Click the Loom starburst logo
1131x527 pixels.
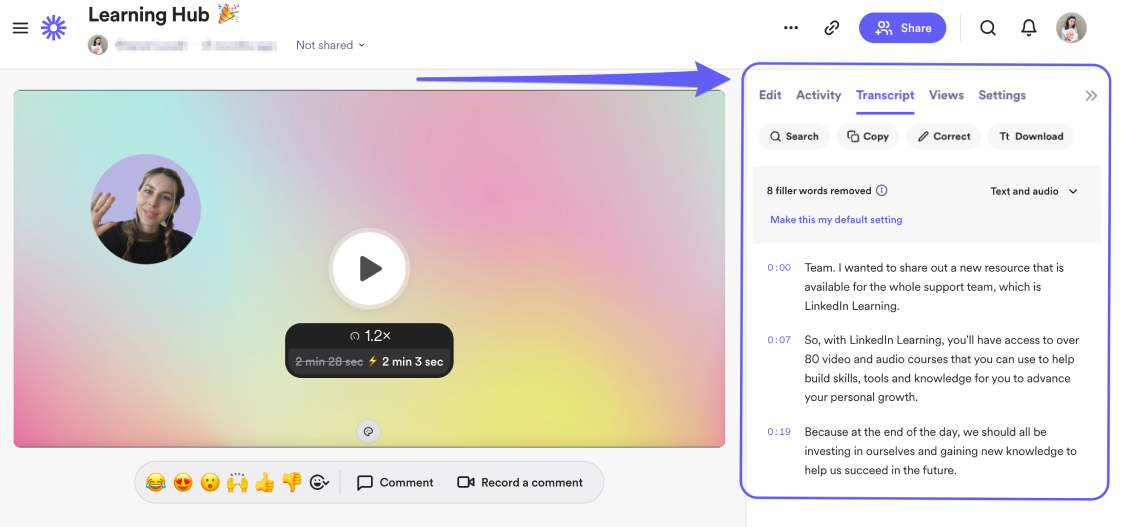click(53, 28)
